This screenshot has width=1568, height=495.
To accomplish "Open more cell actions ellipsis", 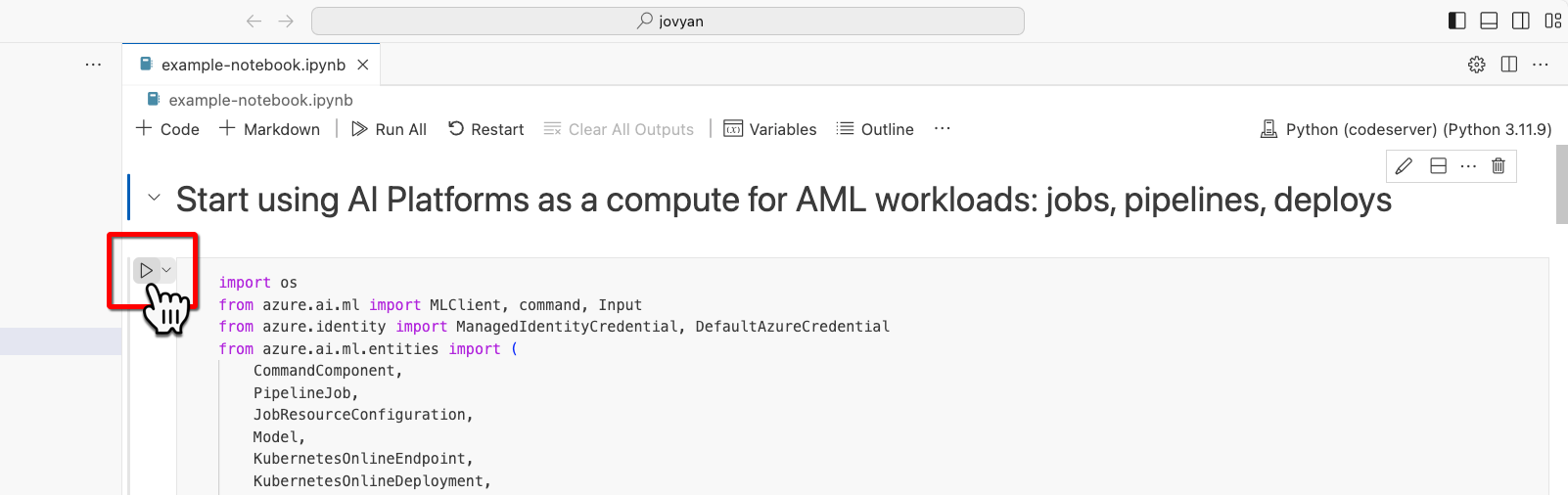I will [x=1468, y=166].
